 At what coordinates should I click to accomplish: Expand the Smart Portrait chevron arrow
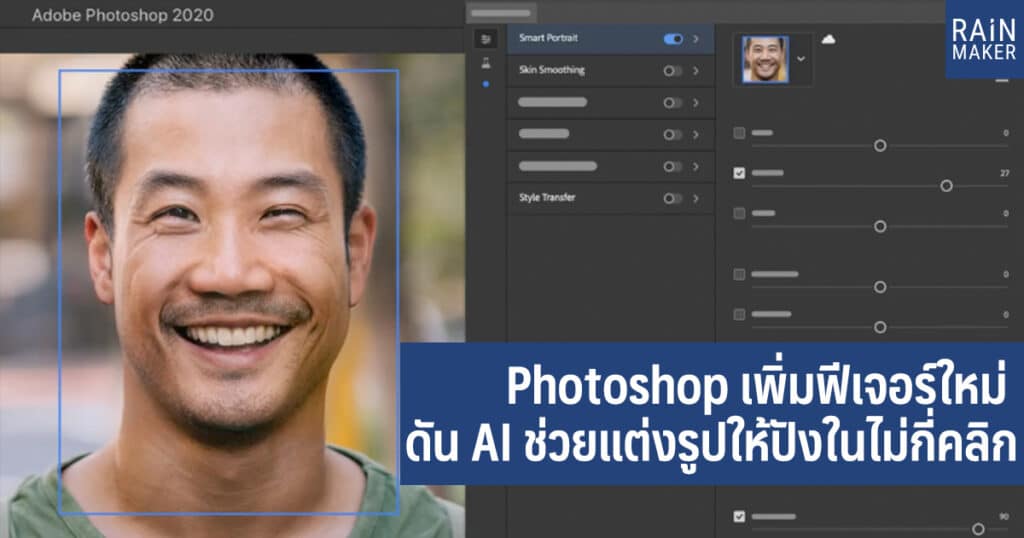(696, 39)
